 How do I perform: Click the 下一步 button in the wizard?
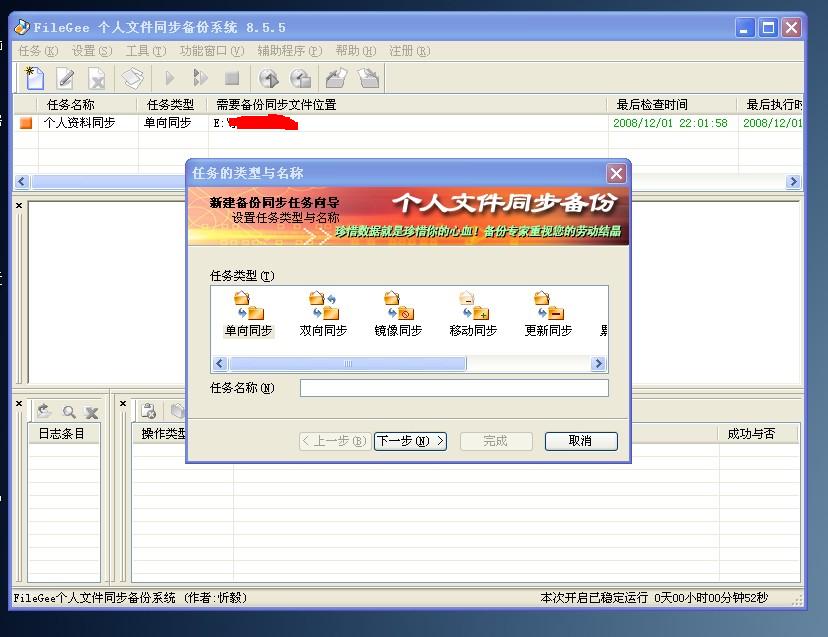(x=410, y=441)
